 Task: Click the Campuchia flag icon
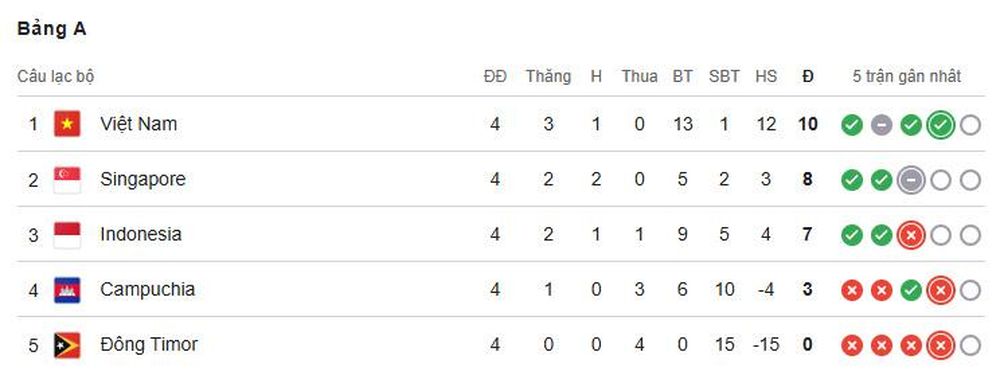tap(67, 291)
